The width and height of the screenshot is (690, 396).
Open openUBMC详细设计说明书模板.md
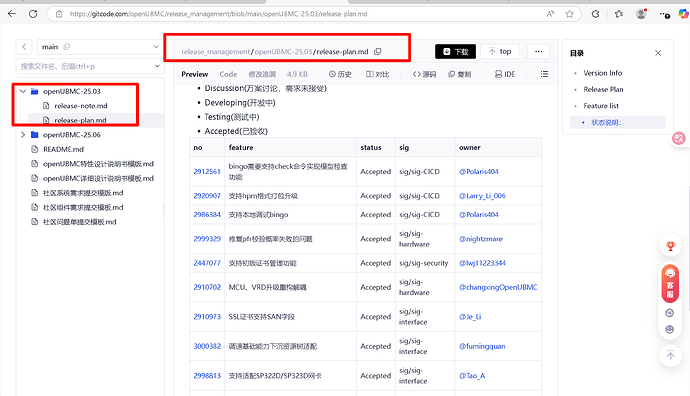click(98, 178)
